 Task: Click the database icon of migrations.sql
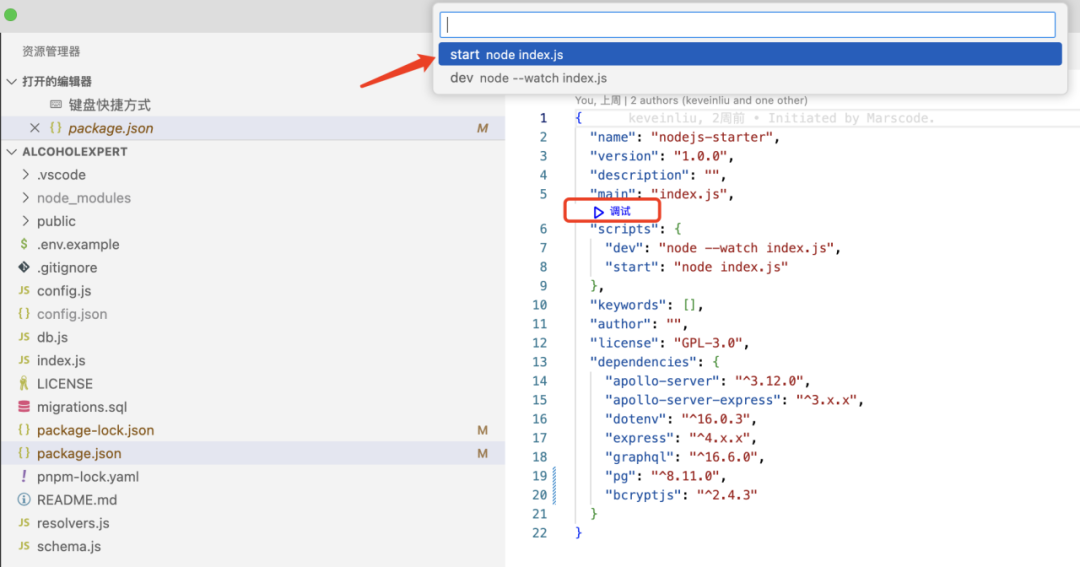click(24, 407)
